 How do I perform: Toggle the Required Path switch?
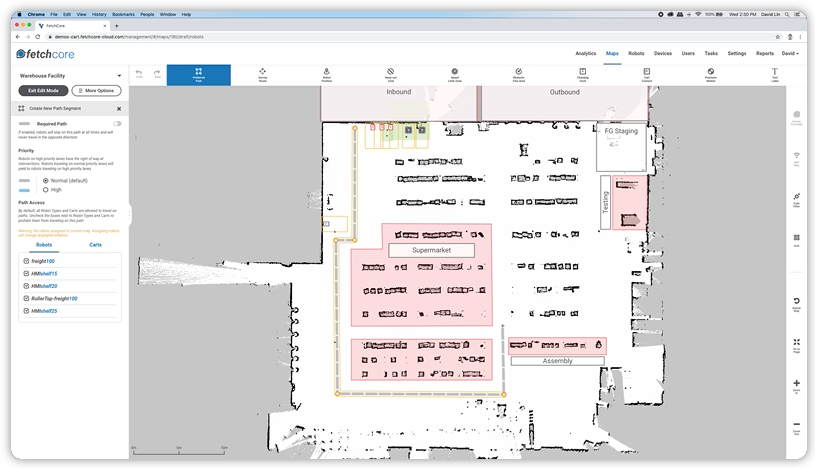[117, 123]
